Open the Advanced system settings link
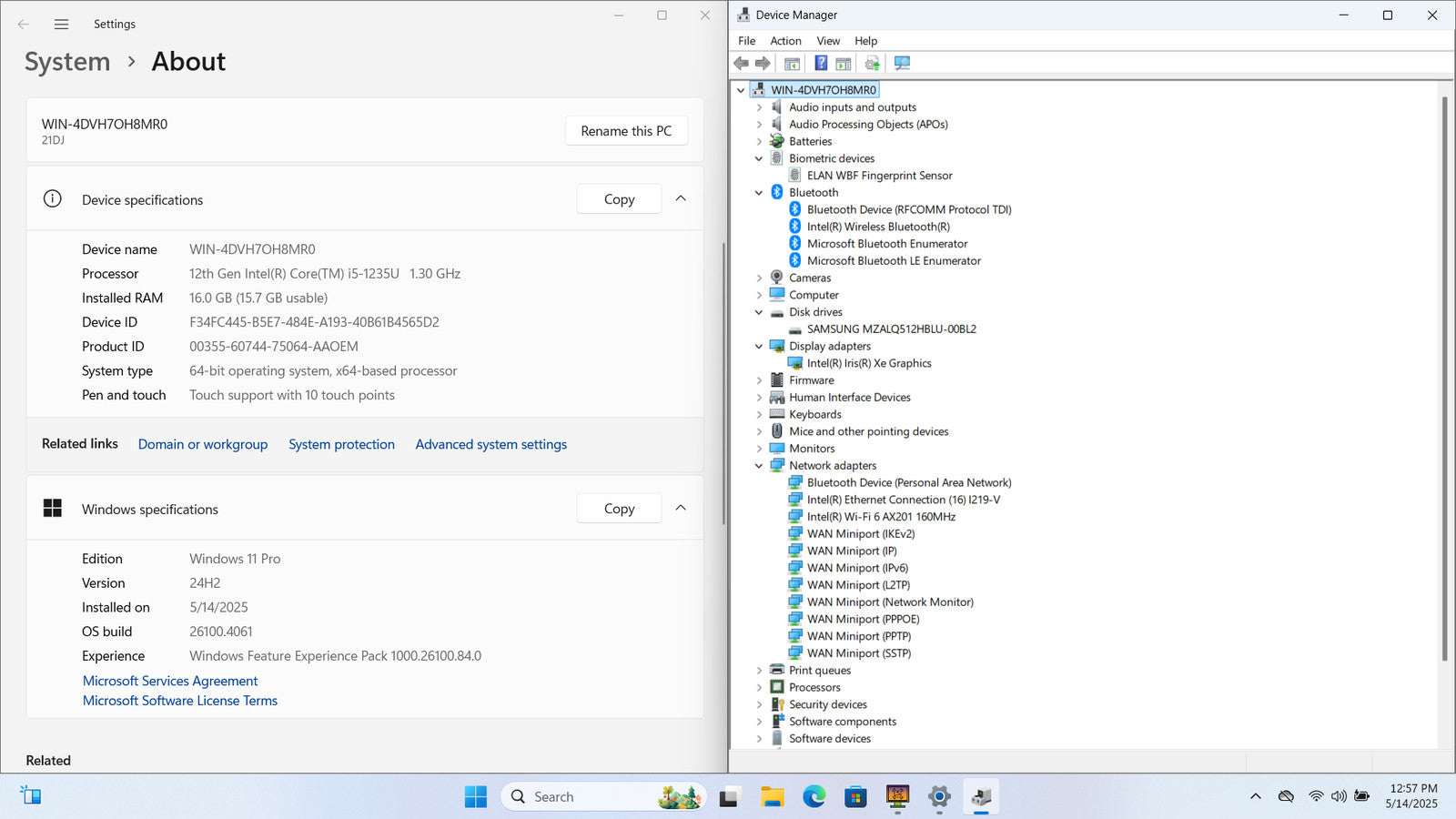This screenshot has width=1456, height=819. click(490, 444)
